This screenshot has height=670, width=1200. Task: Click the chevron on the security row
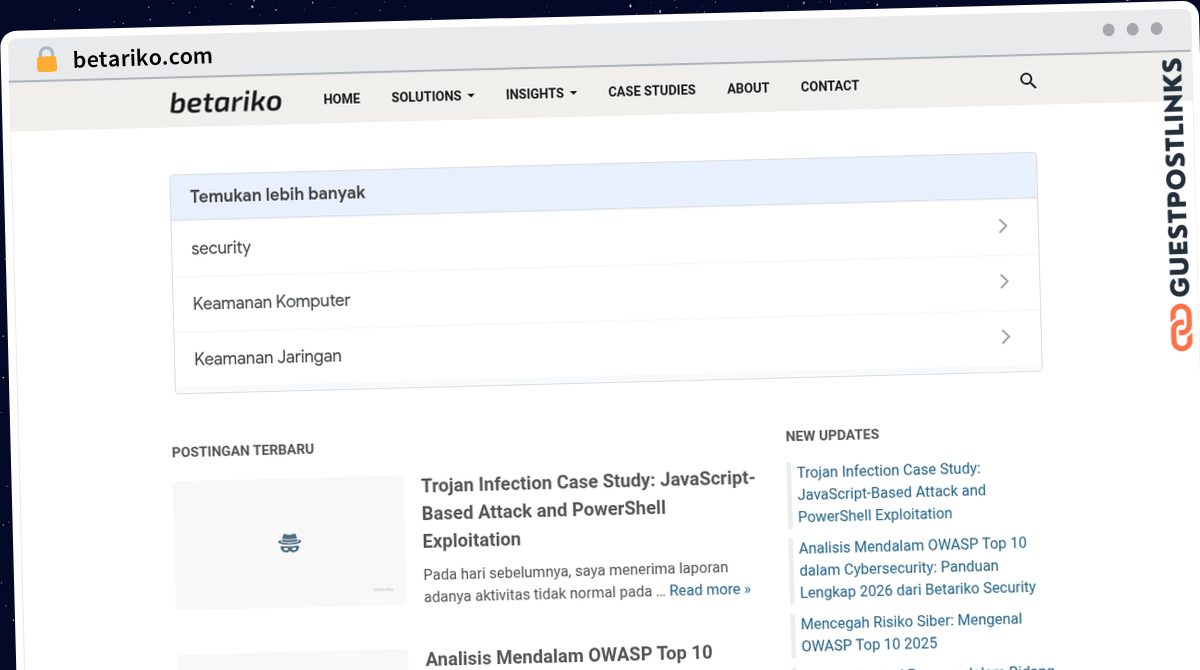click(1003, 227)
